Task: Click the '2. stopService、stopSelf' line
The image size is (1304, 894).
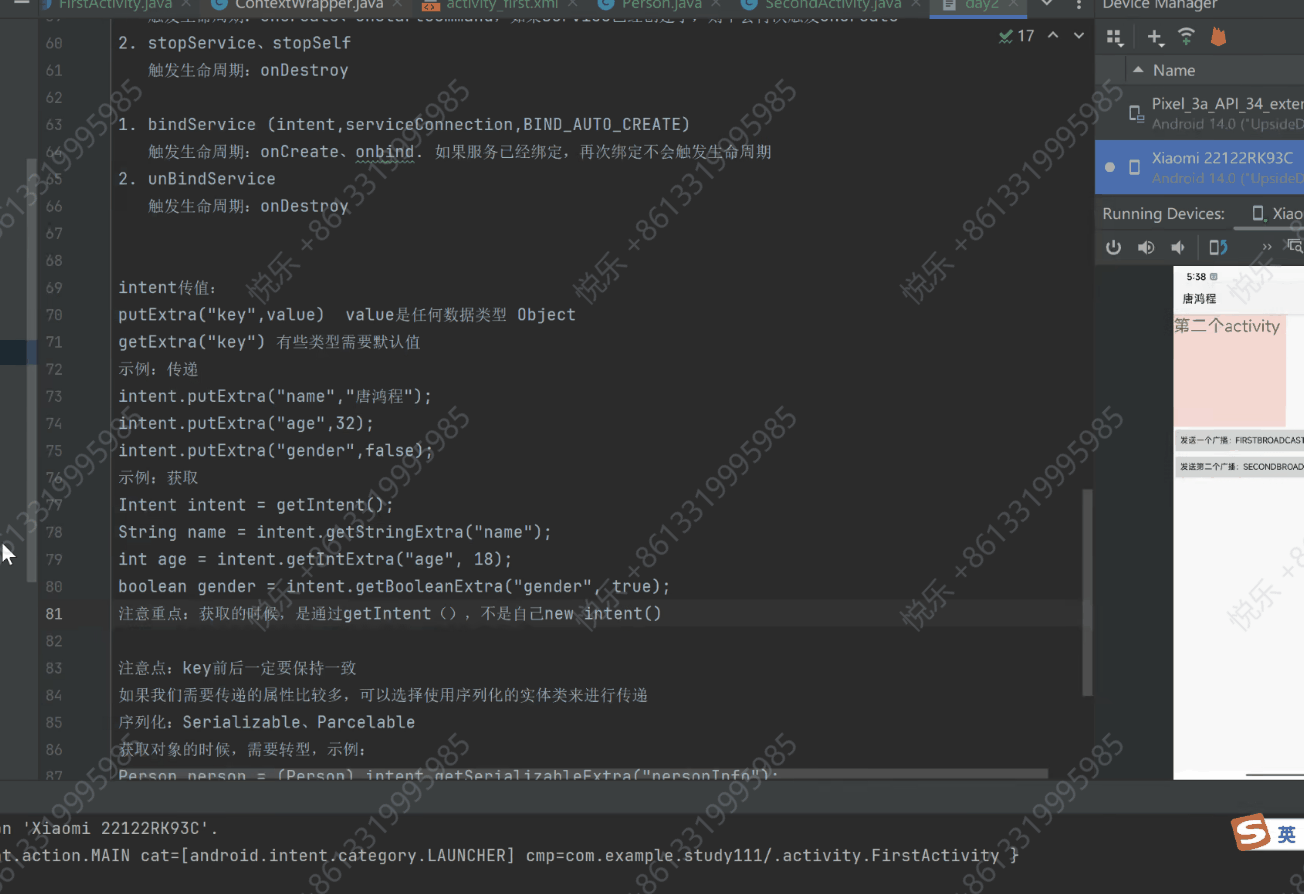Action: coord(234,43)
